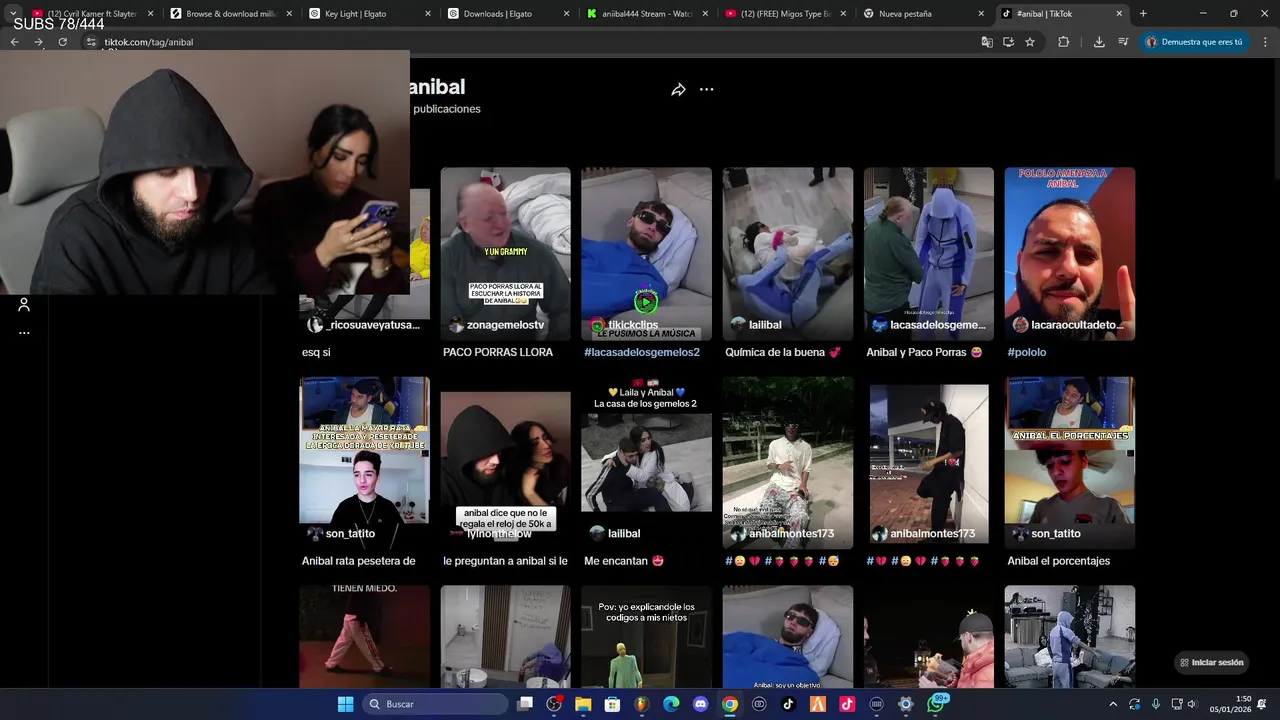Open the volume icon in the system tray
Image resolution: width=1280 pixels, height=720 pixels.
pos(1192,704)
